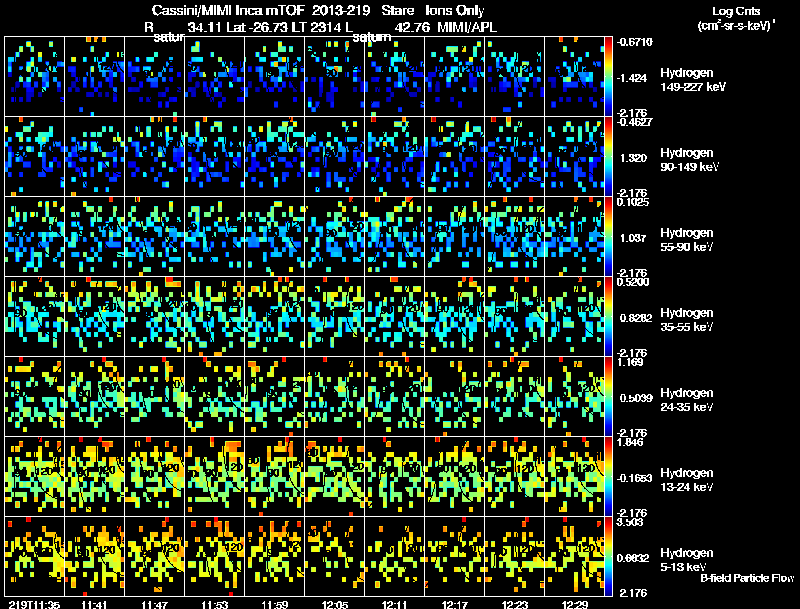This screenshot has width=800, height=609.
Task: Click the '1.169' color scale value
Action: (x=631, y=362)
